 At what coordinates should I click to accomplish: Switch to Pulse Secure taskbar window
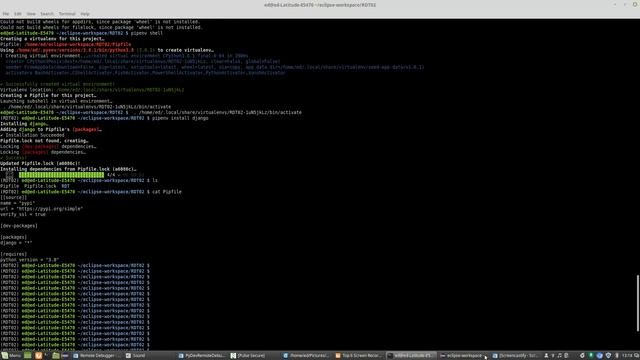[x=249, y=356]
